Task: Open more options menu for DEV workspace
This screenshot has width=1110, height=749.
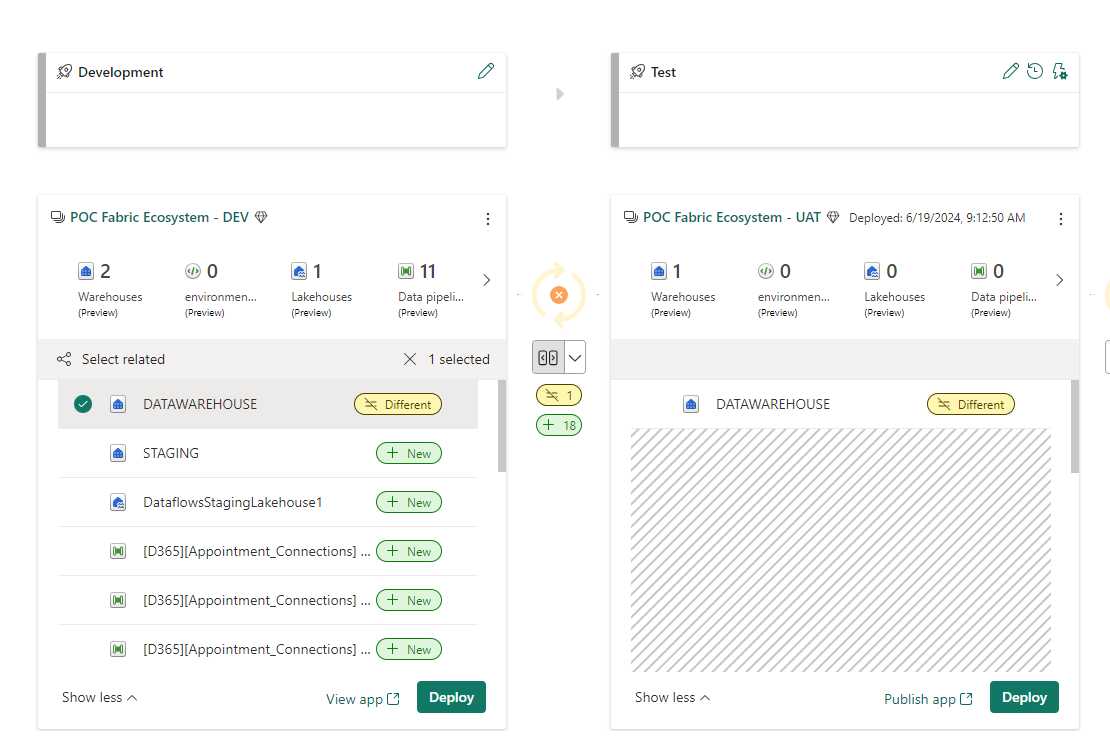Action: pos(488,219)
